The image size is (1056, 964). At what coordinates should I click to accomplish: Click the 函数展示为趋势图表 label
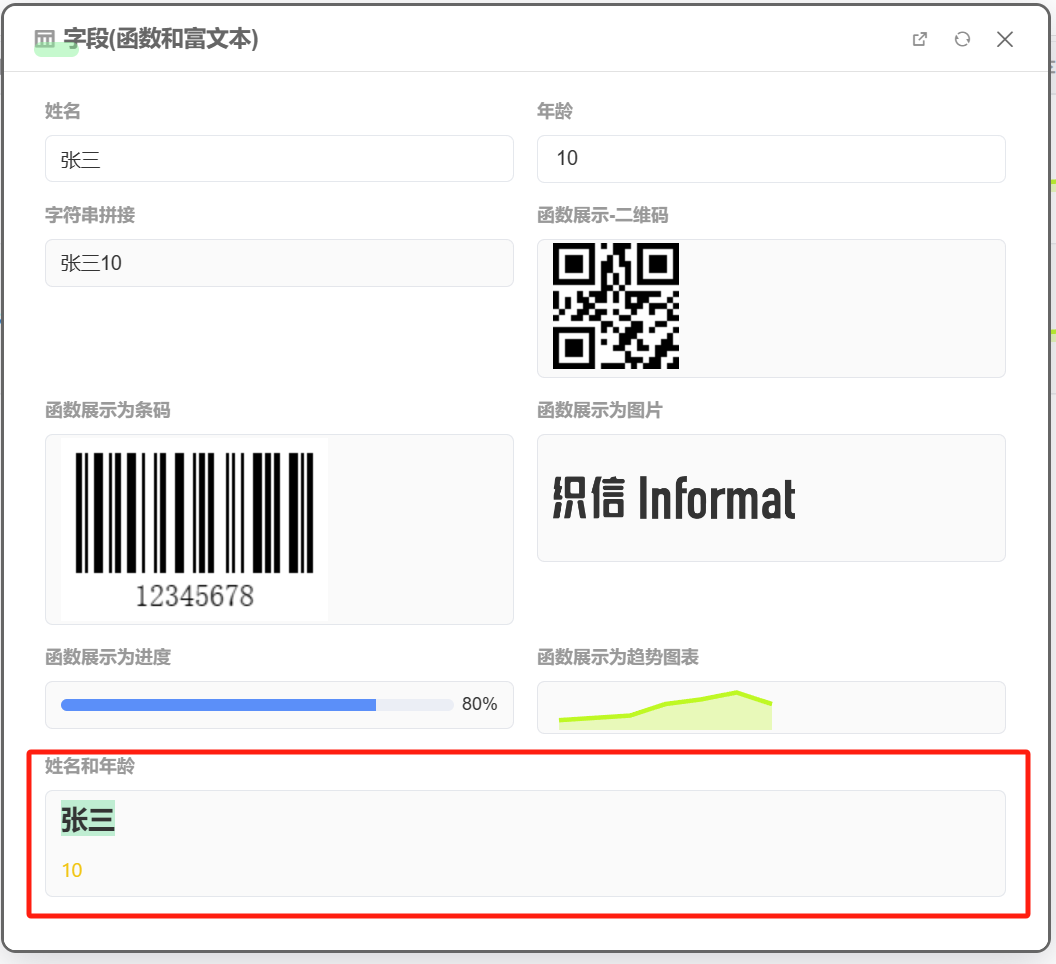pyautogui.click(x=618, y=656)
